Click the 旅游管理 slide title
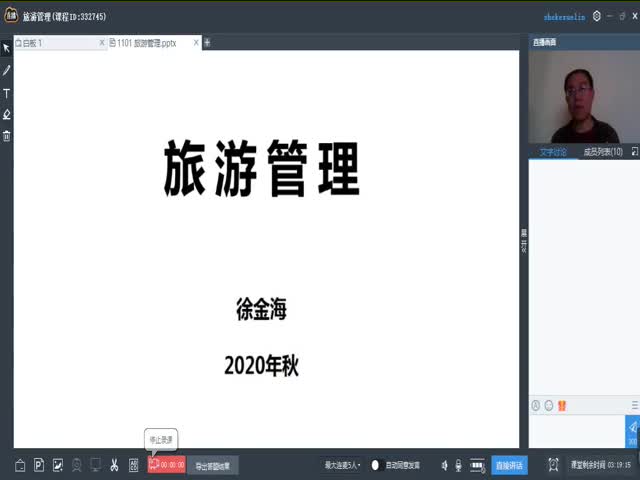 [x=262, y=168]
